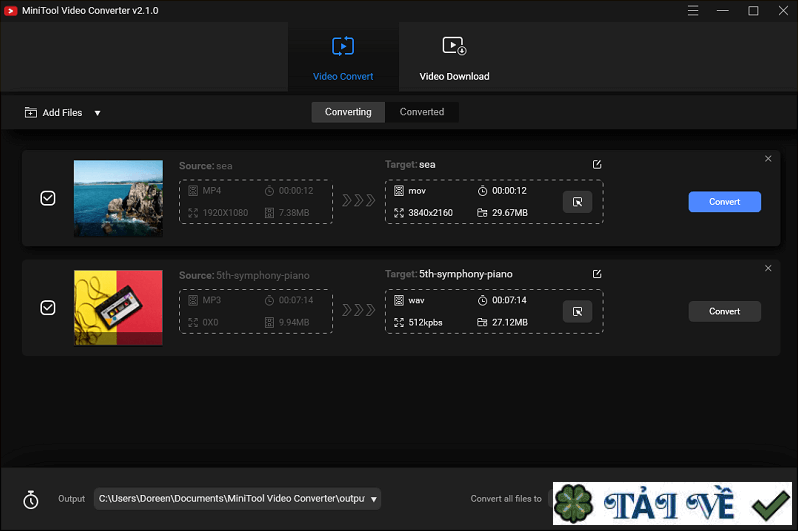Edit target name for 5th-symphony-piano
798x531 pixels.
597,274
